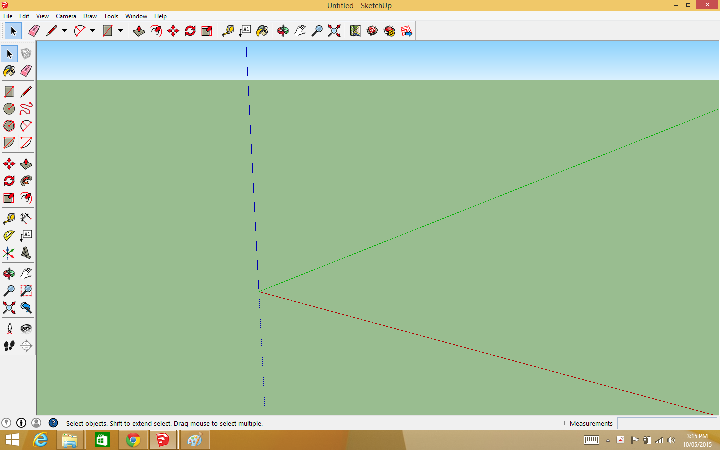Select the Move tool in top toolbar
This screenshot has width=720, height=450.
click(x=172, y=31)
